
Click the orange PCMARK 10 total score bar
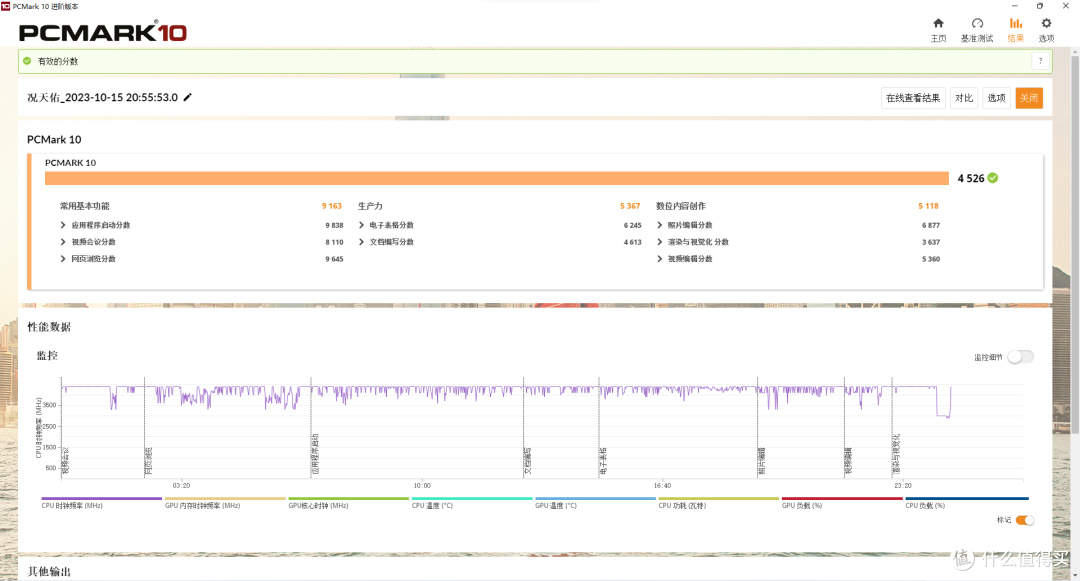pyautogui.click(x=497, y=178)
